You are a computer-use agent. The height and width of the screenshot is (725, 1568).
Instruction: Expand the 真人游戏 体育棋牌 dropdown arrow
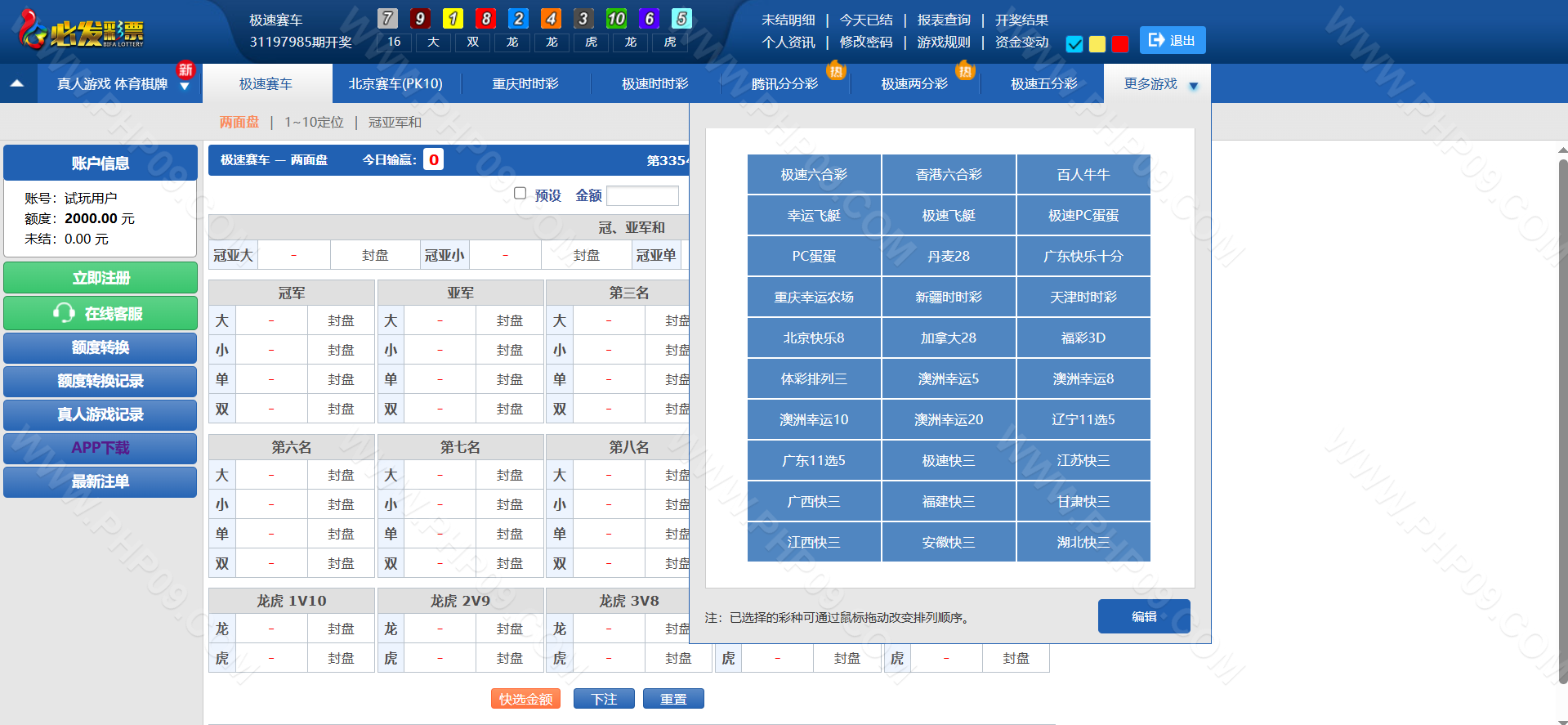(x=185, y=87)
